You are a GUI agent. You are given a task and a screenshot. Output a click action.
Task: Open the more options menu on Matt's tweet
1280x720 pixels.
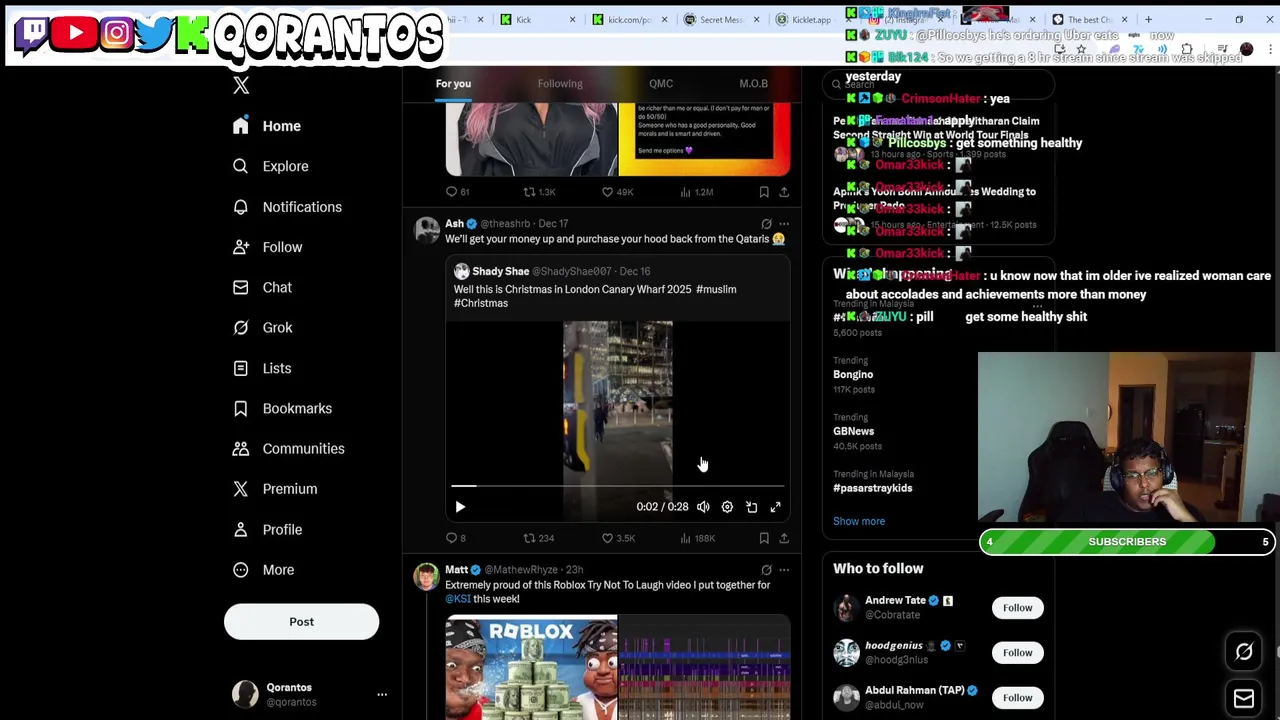(784, 570)
